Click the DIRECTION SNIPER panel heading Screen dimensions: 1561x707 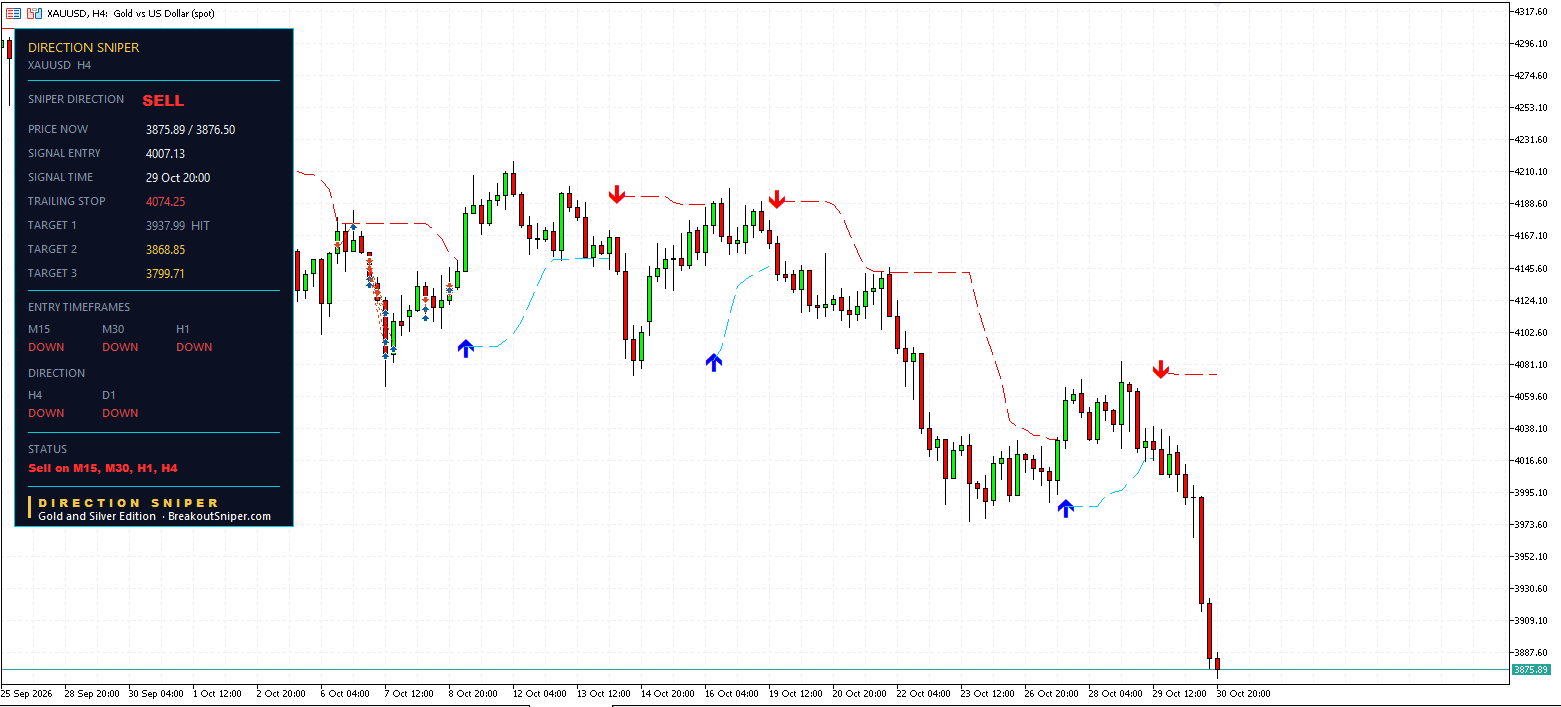(x=84, y=47)
